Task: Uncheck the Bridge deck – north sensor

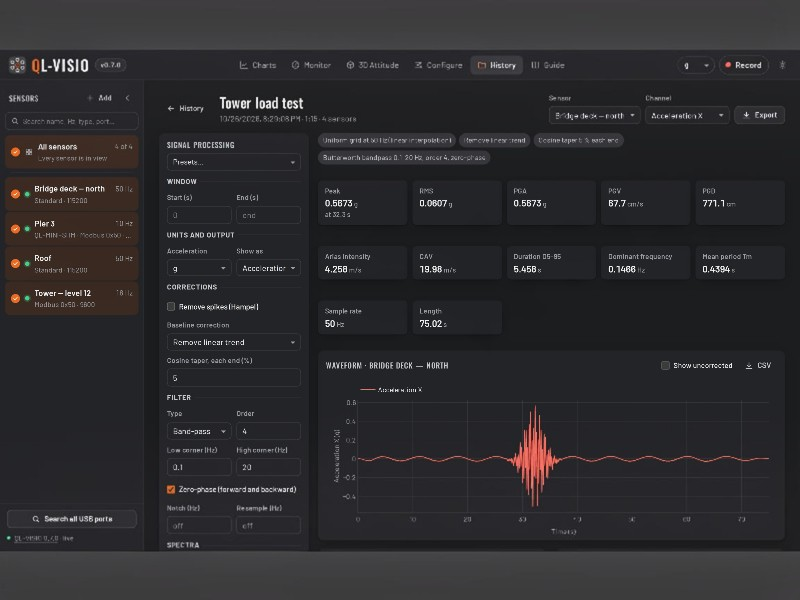Action: tap(15, 194)
